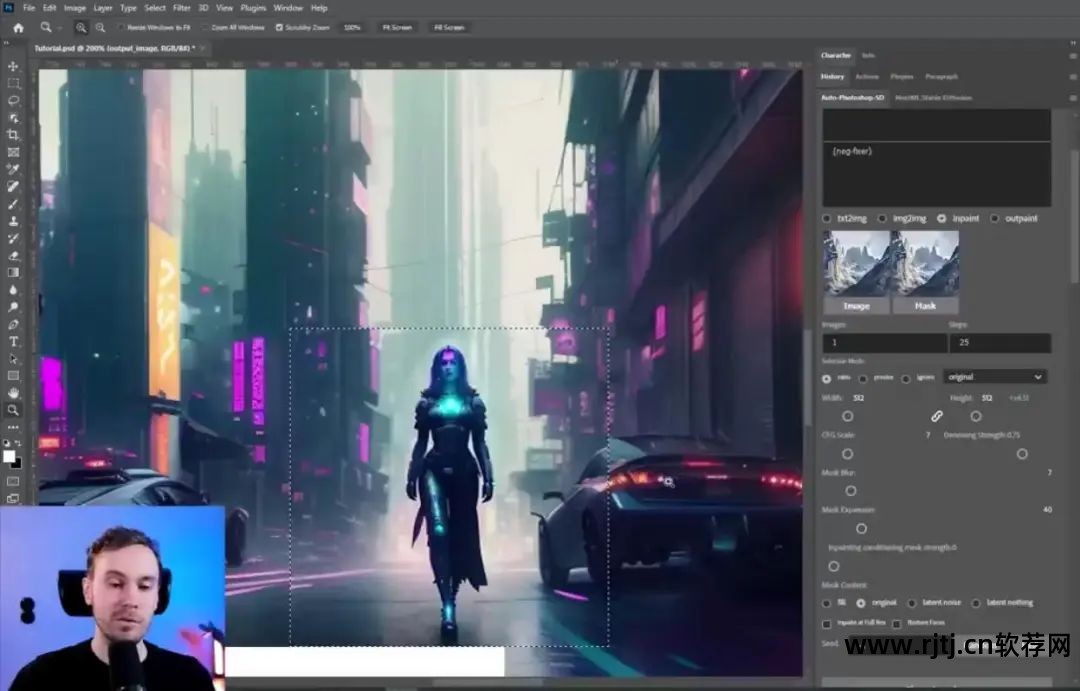The height and width of the screenshot is (691, 1080).
Task: Select the Hand tool
Action: pos(13,393)
